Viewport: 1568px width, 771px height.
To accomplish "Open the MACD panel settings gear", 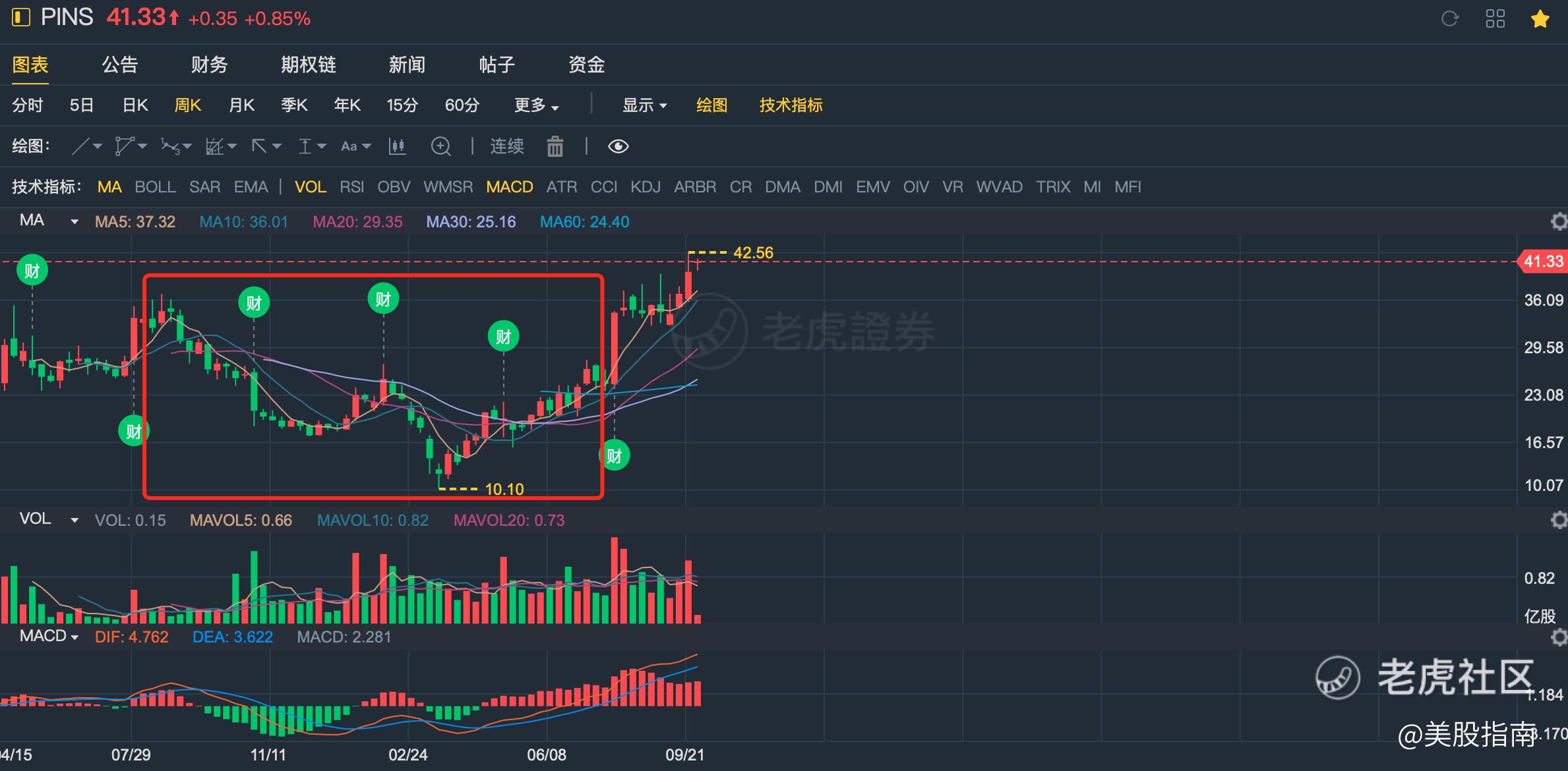I will coord(1559,637).
